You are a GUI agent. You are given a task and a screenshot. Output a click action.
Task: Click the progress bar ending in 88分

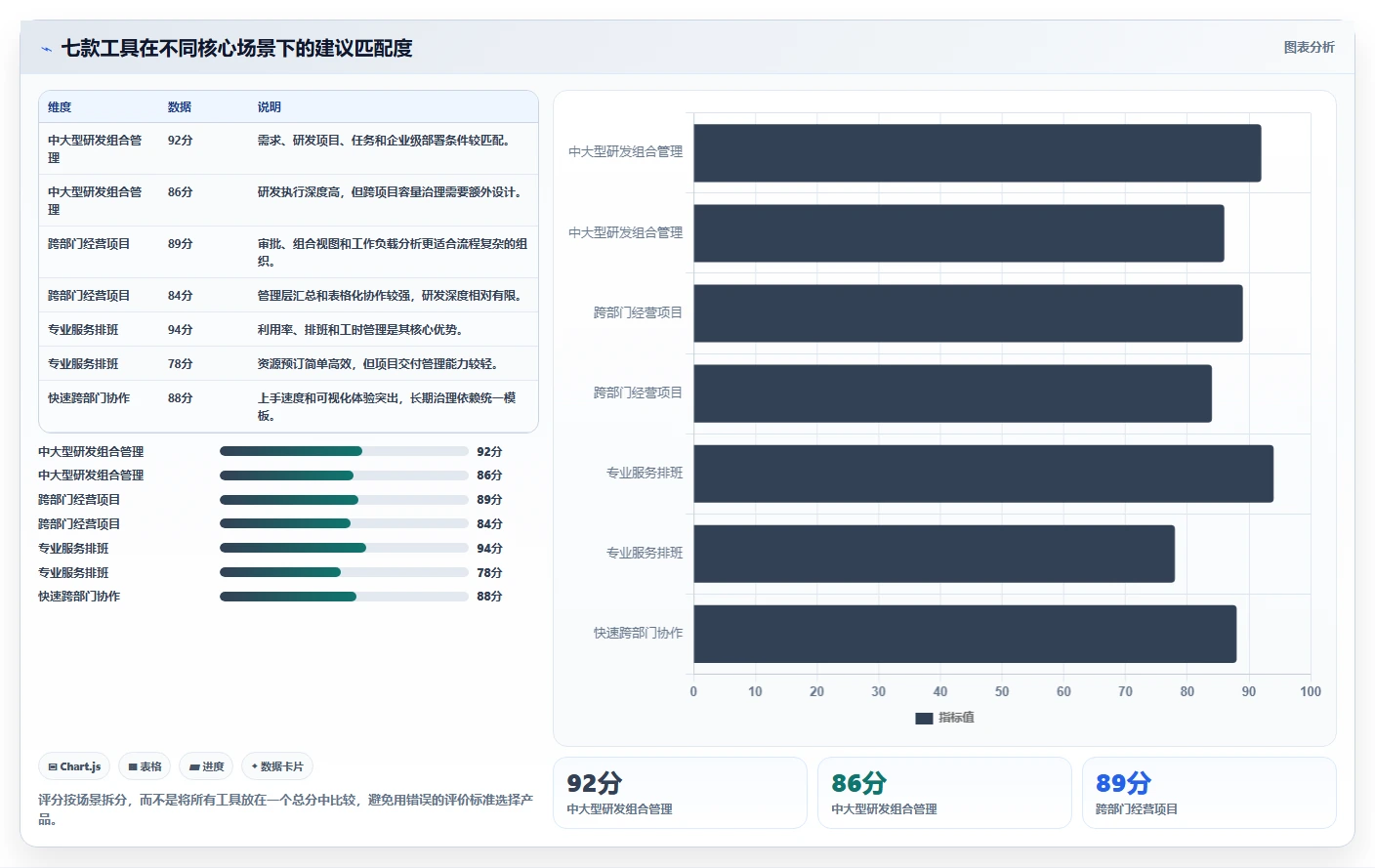(344, 597)
